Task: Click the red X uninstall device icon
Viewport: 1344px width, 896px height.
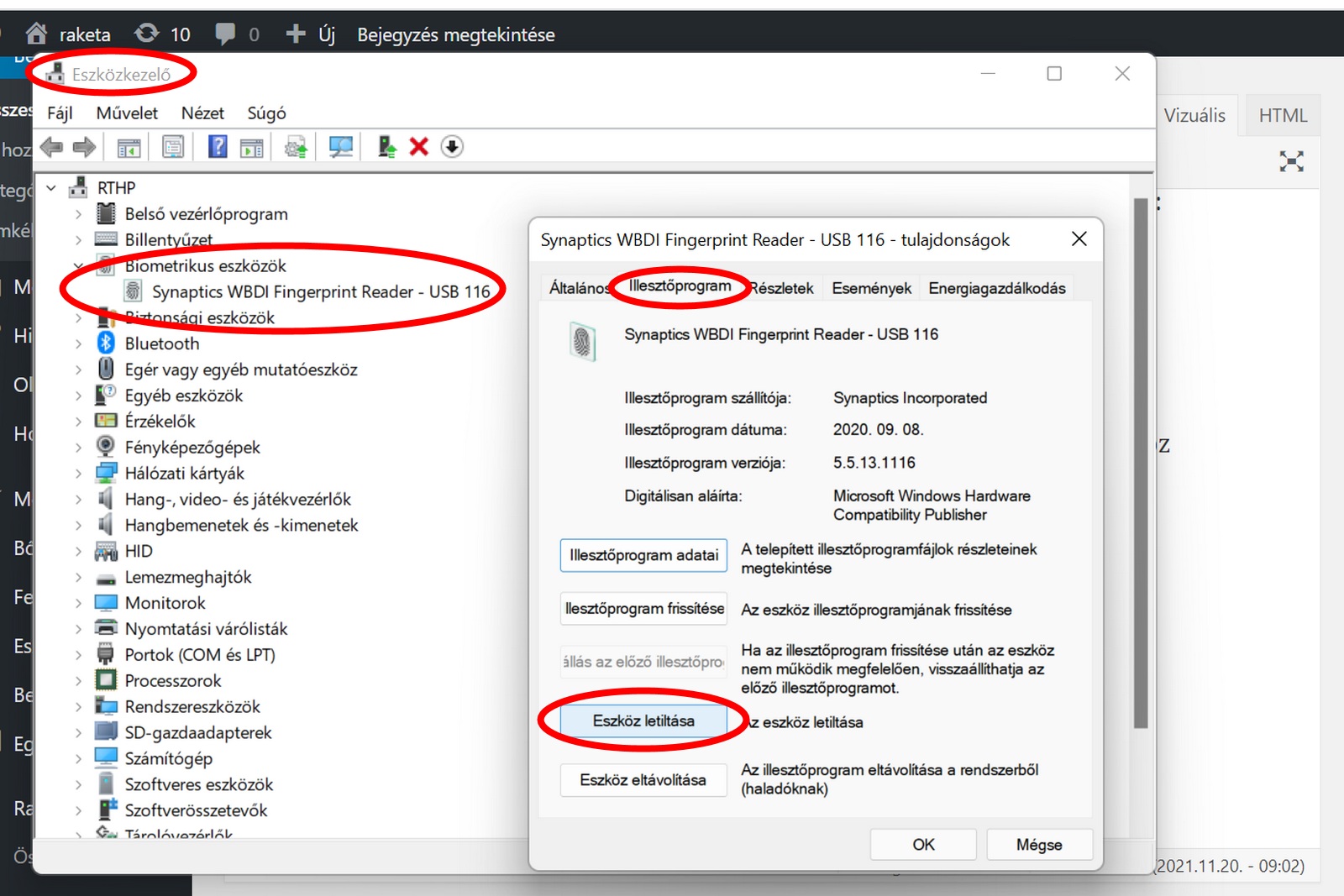Action: 418,148
